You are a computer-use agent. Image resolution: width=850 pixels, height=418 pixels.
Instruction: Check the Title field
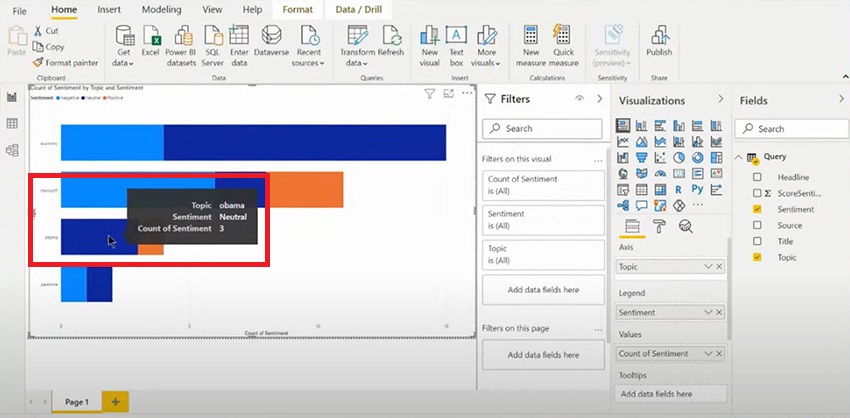(x=757, y=241)
